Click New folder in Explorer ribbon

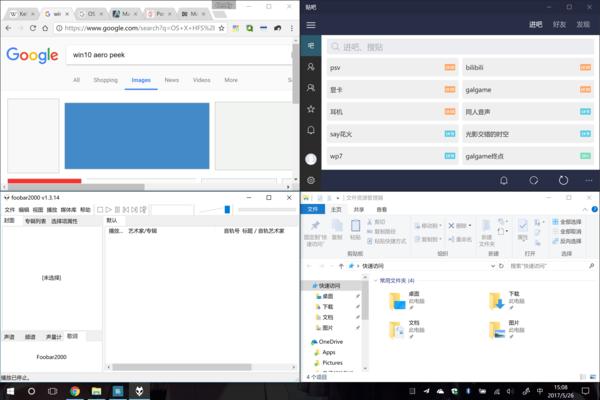coord(486,233)
